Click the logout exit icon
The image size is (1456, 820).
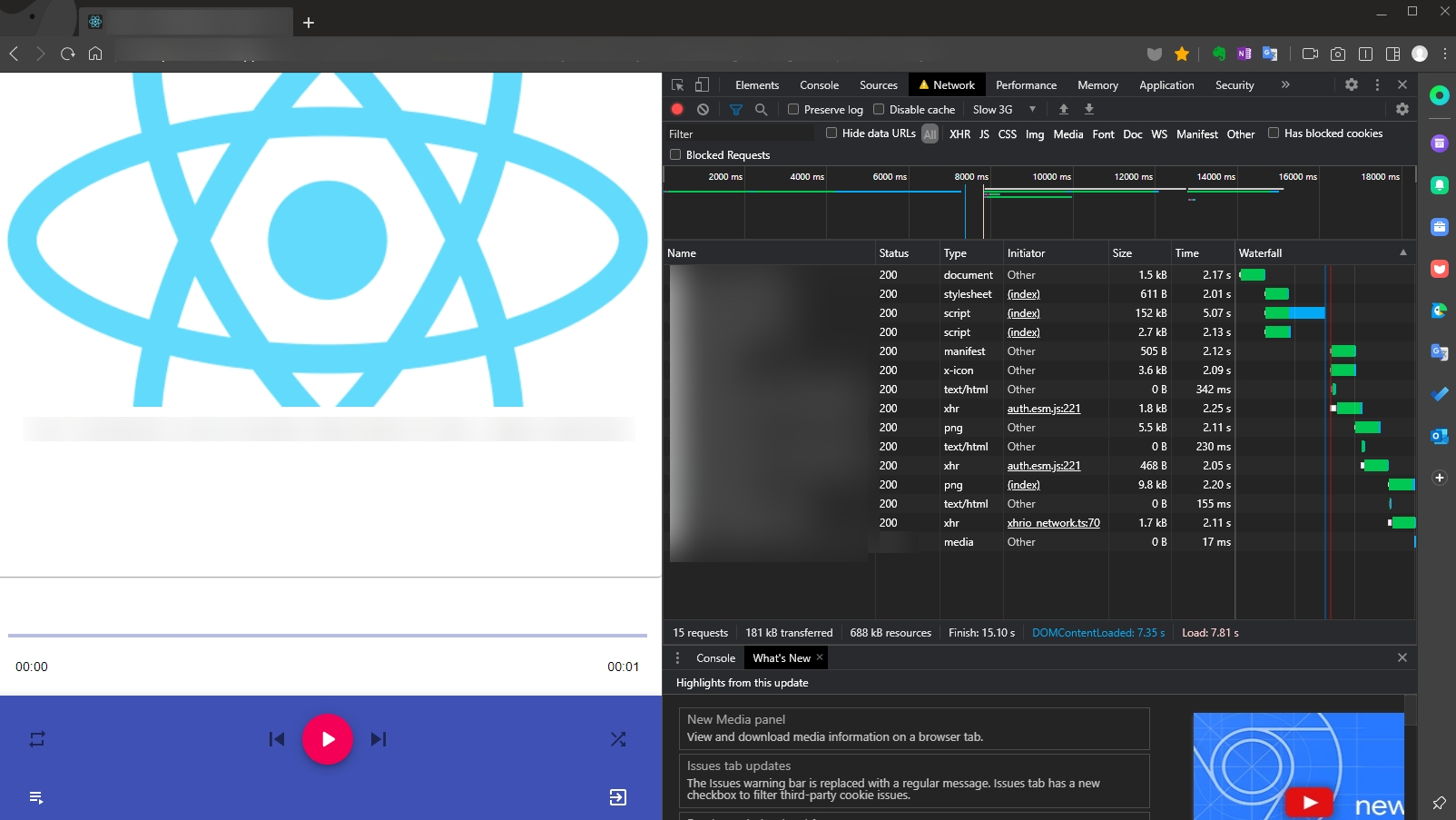(618, 797)
